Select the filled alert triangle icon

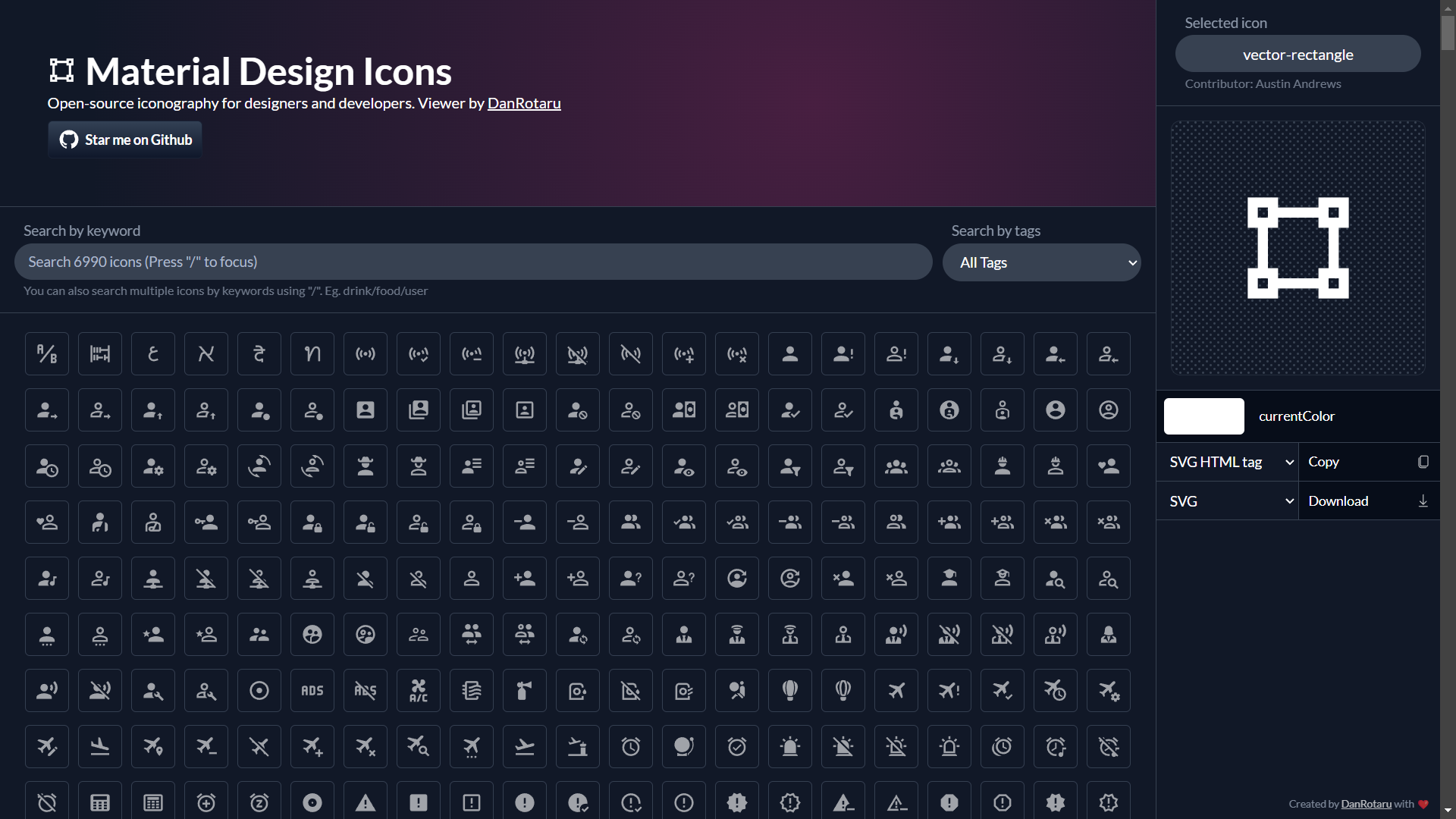coord(366,802)
